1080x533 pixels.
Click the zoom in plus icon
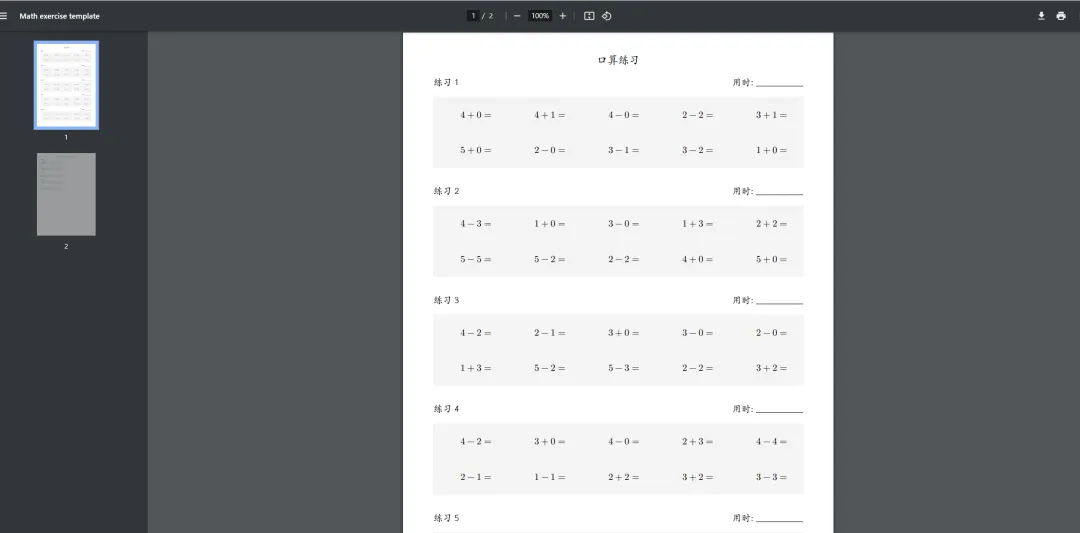(563, 16)
